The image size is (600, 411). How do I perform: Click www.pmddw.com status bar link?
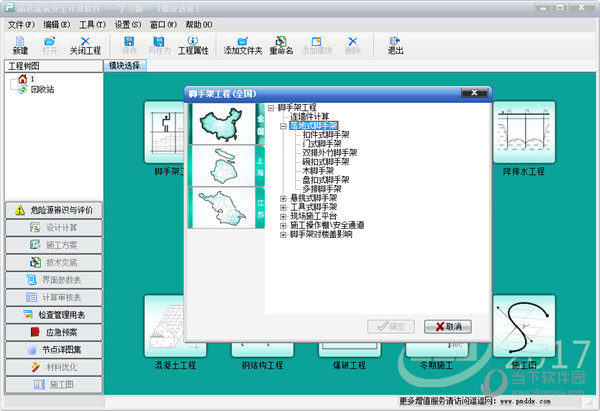coord(525,401)
